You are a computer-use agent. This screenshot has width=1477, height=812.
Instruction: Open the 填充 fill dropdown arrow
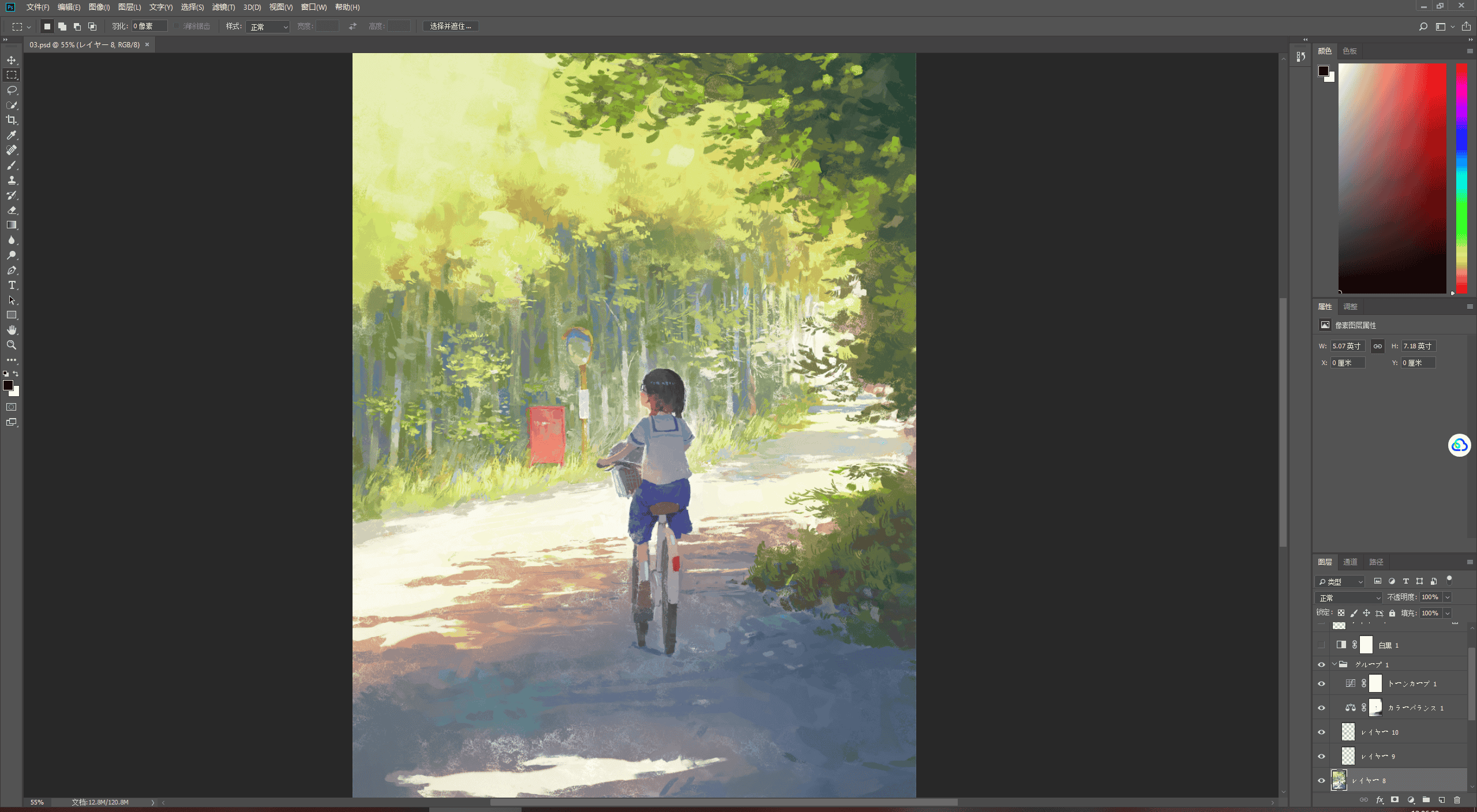click(x=1447, y=613)
